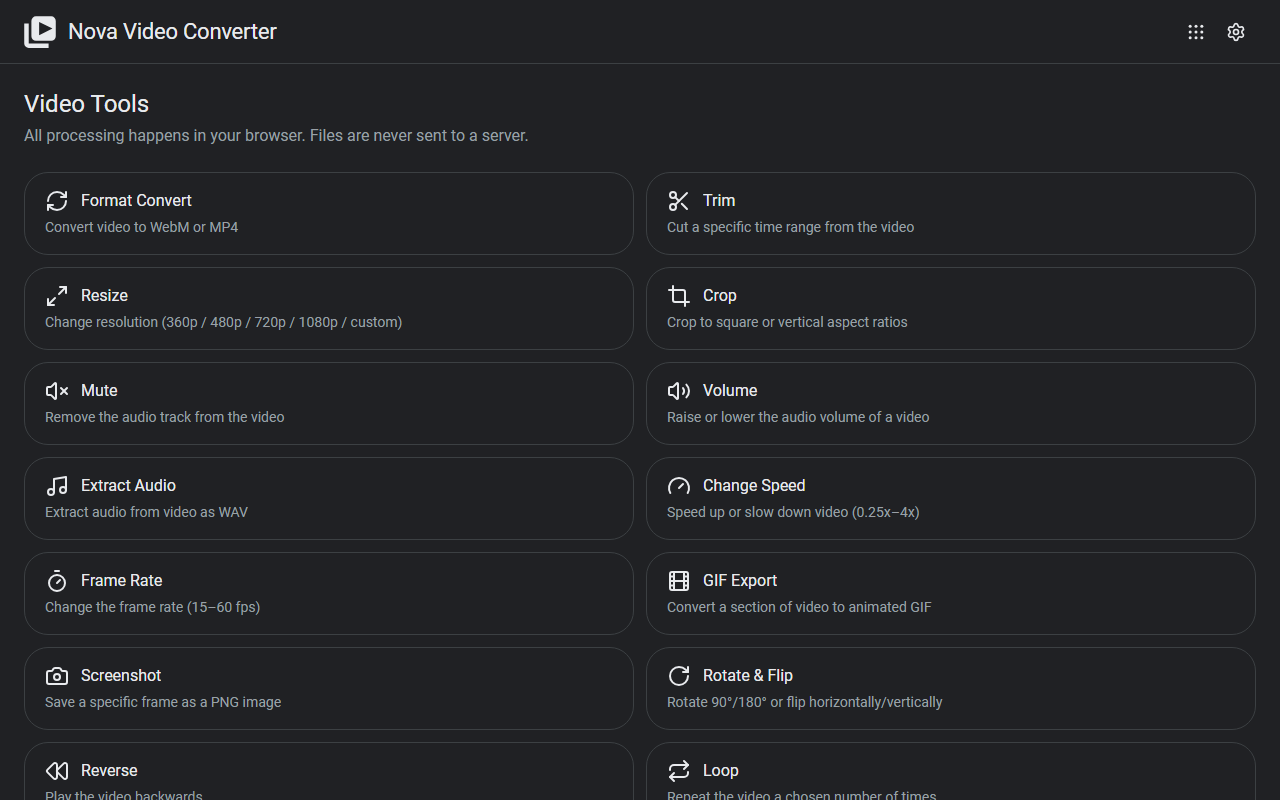Screen dimensions: 1280x800
Task: Select the Screenshot tool title
Action: (x=121, y=675)
